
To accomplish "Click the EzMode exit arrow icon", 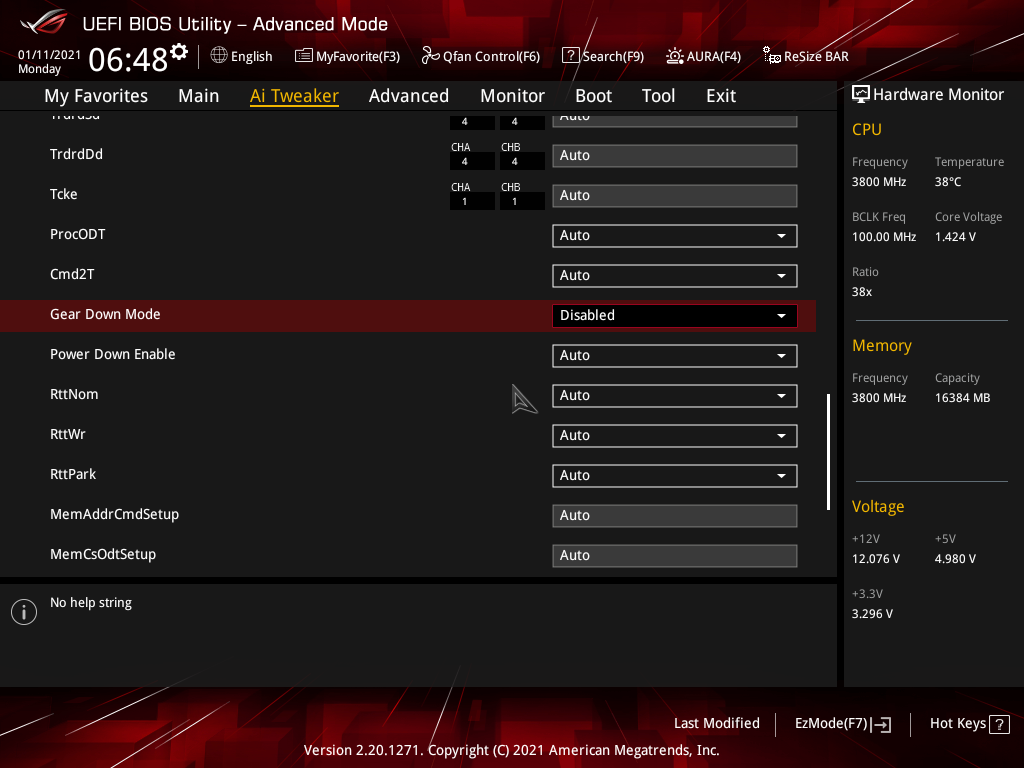I will click(881, 724).
